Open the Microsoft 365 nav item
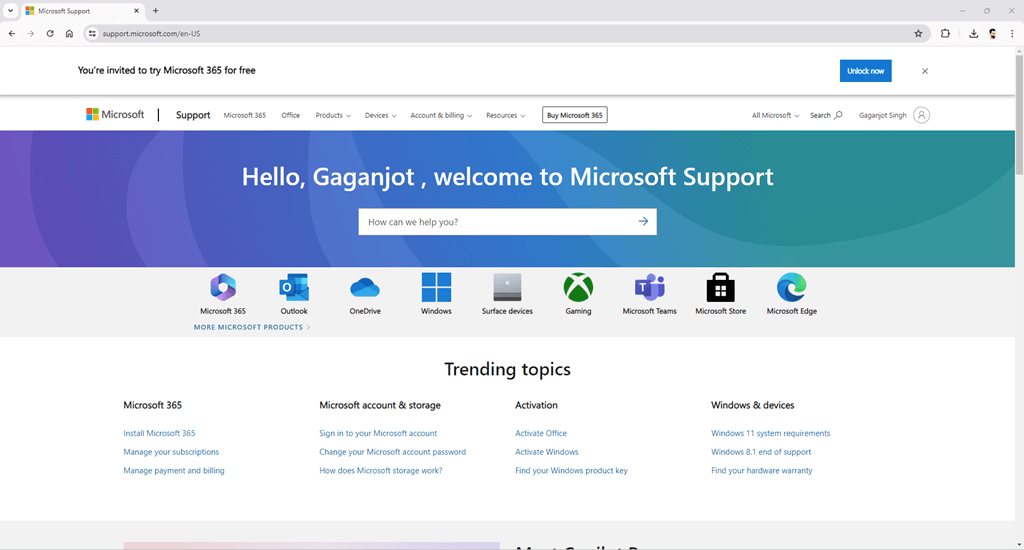 (x=245, y=115)
